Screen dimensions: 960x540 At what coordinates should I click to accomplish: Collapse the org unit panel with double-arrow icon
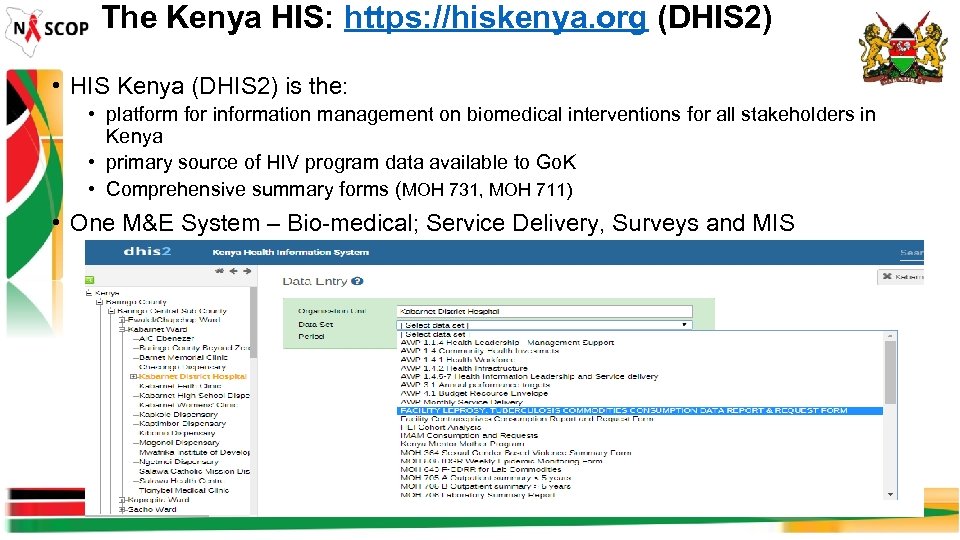point(219,271)
